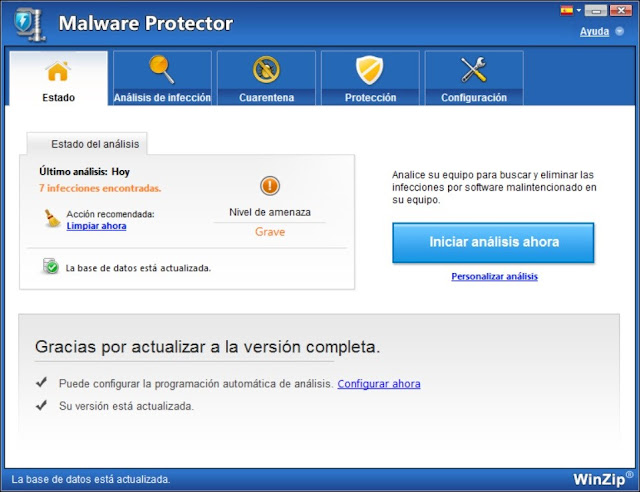The width and height of the screenshot is (640, 492).
Task: Click the checkmark beside Su versión está actualizada
Action: coord(42,405)
